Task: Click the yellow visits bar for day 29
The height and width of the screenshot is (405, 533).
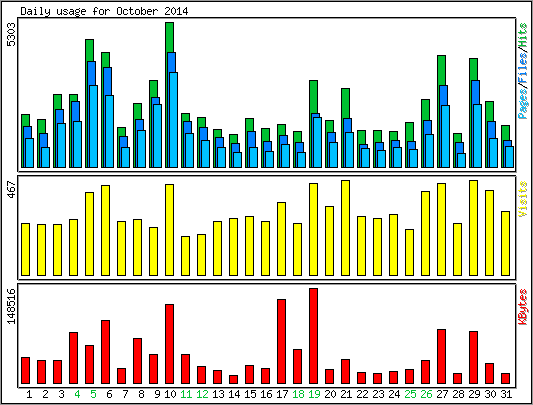Action: (x=474, y=228)
